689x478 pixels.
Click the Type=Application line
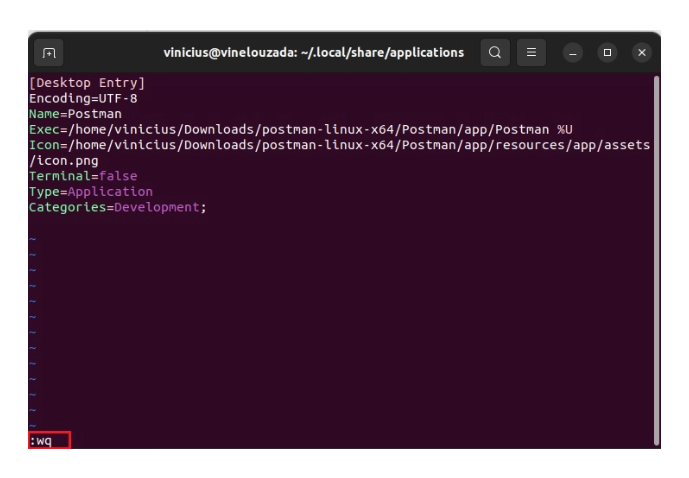click(x=91, y=192)
